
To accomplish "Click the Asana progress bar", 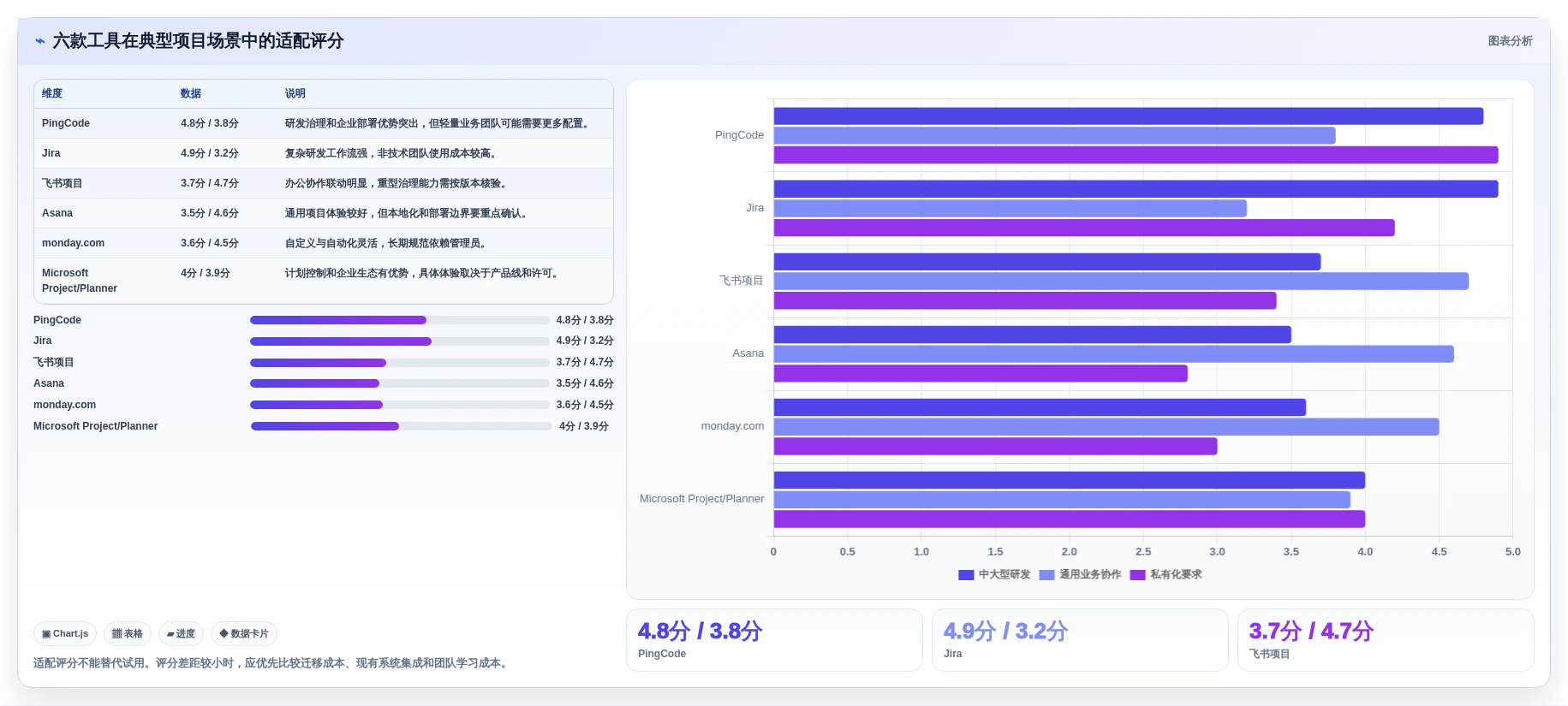I will click(399, 383).
